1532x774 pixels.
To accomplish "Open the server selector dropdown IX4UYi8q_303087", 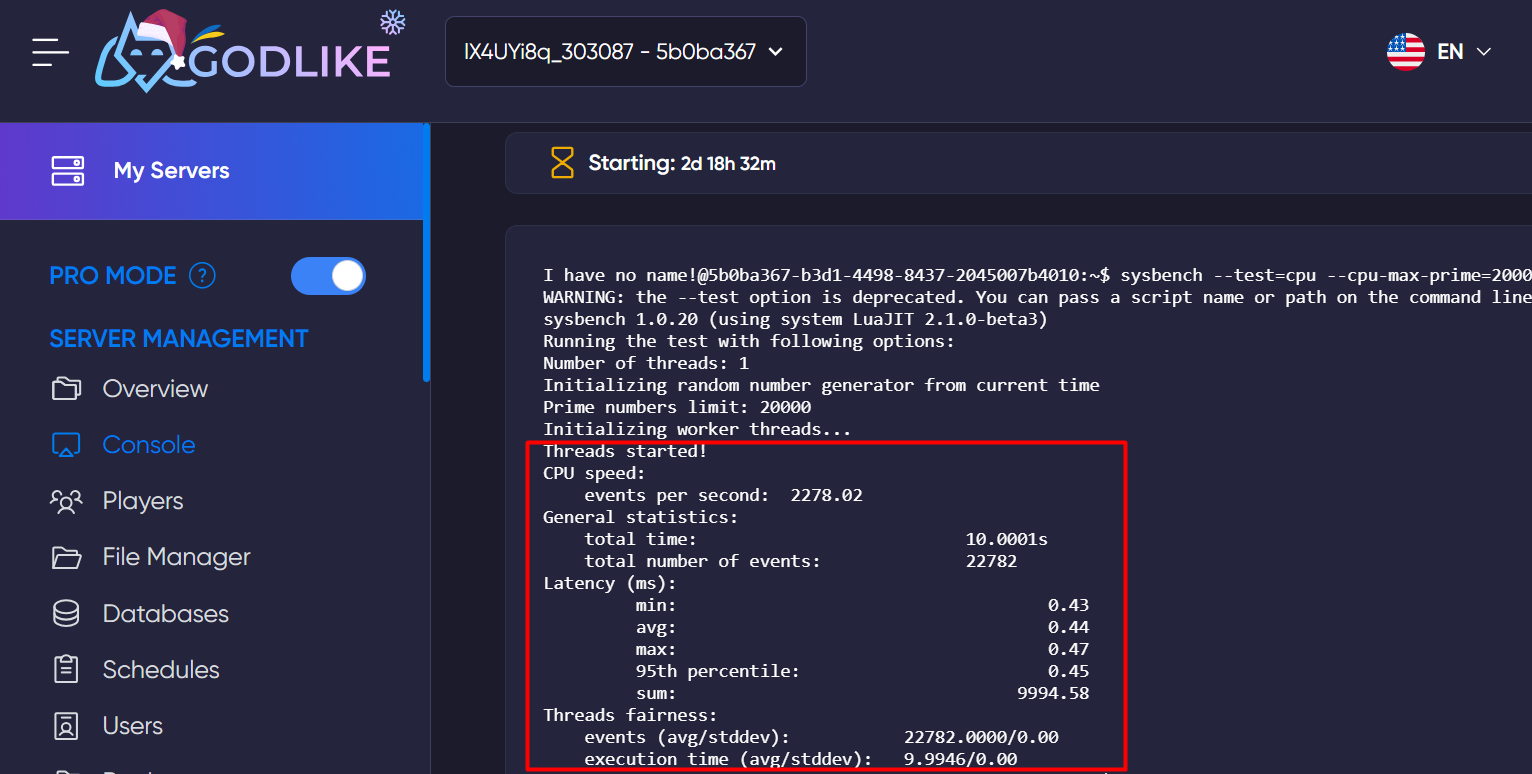I will click(x=625, y=52).
